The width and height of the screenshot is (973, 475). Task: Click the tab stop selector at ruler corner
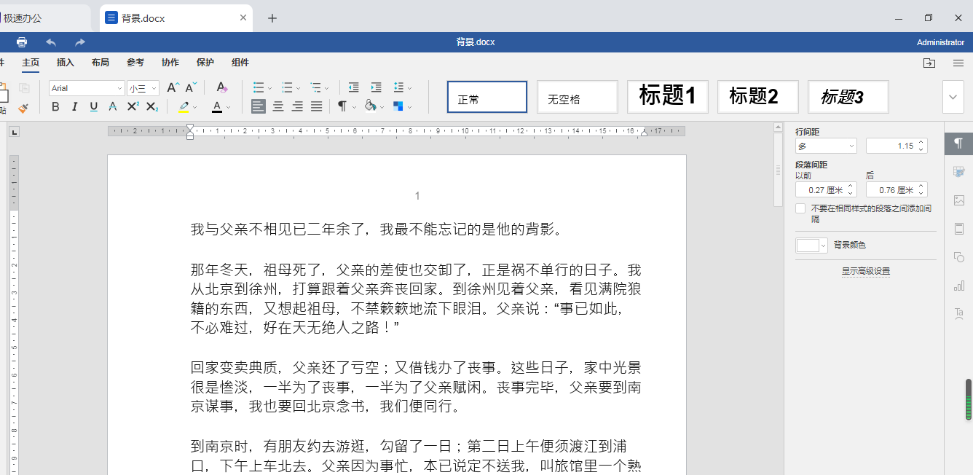[15, 131]
